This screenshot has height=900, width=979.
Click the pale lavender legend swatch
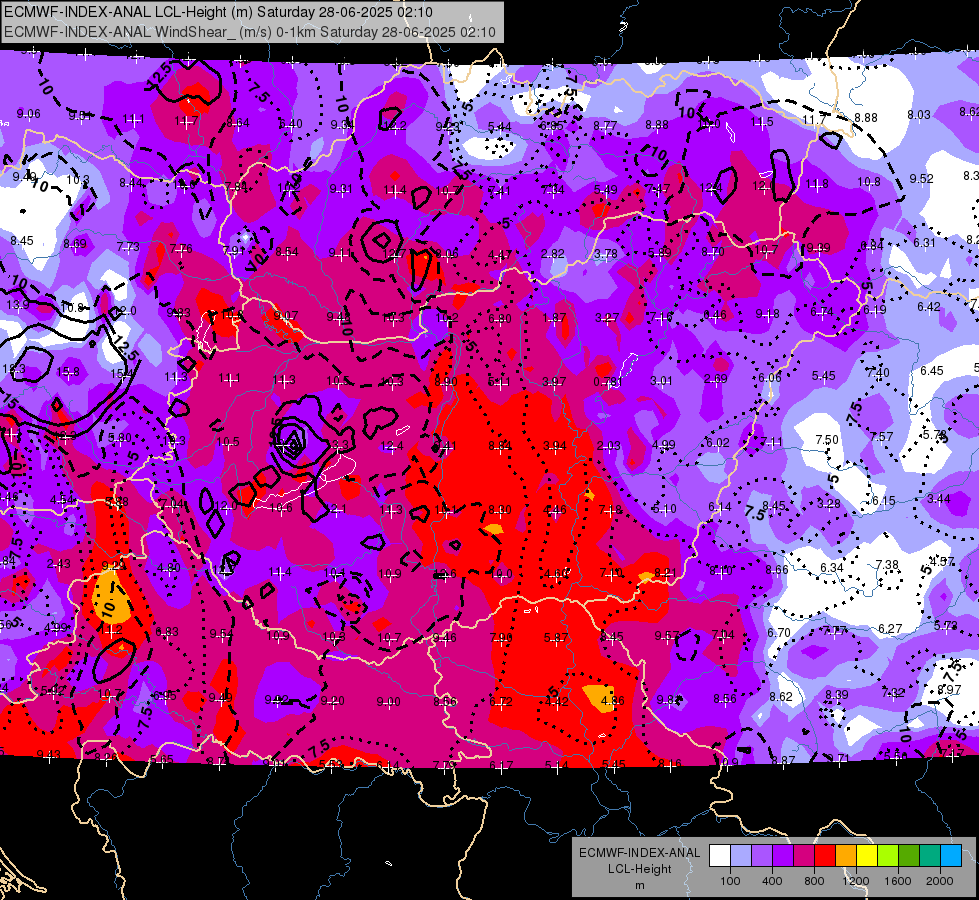741,856
